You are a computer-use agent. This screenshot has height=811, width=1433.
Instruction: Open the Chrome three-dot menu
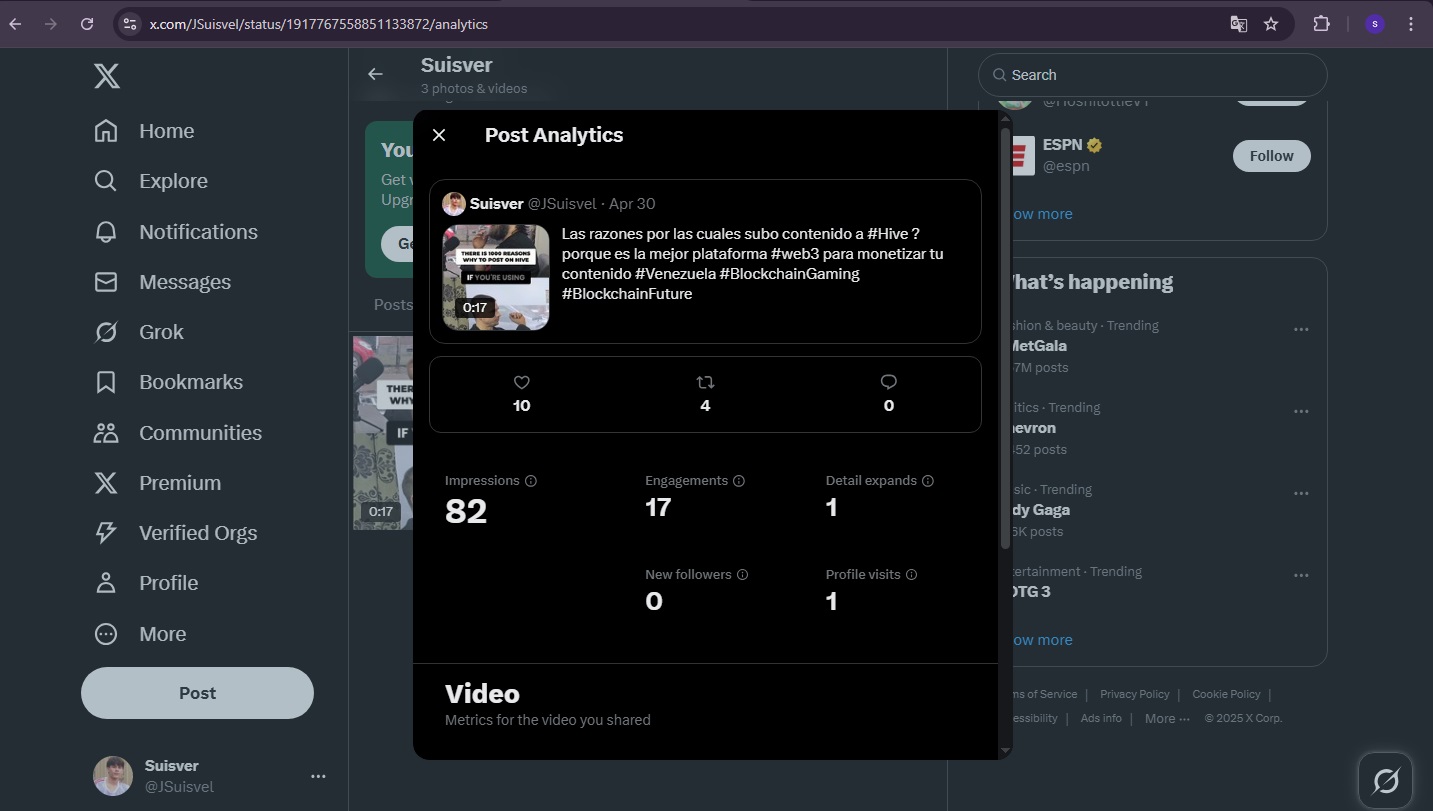(x=1411, y=24)
